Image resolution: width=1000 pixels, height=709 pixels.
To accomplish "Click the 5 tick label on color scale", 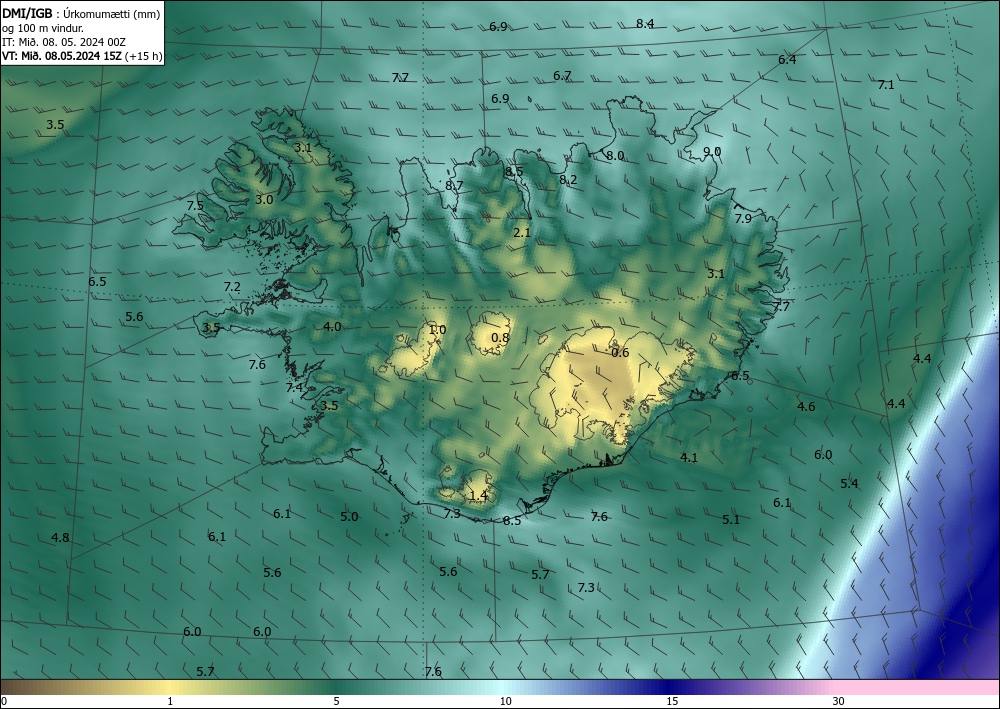I will (337, 701).
